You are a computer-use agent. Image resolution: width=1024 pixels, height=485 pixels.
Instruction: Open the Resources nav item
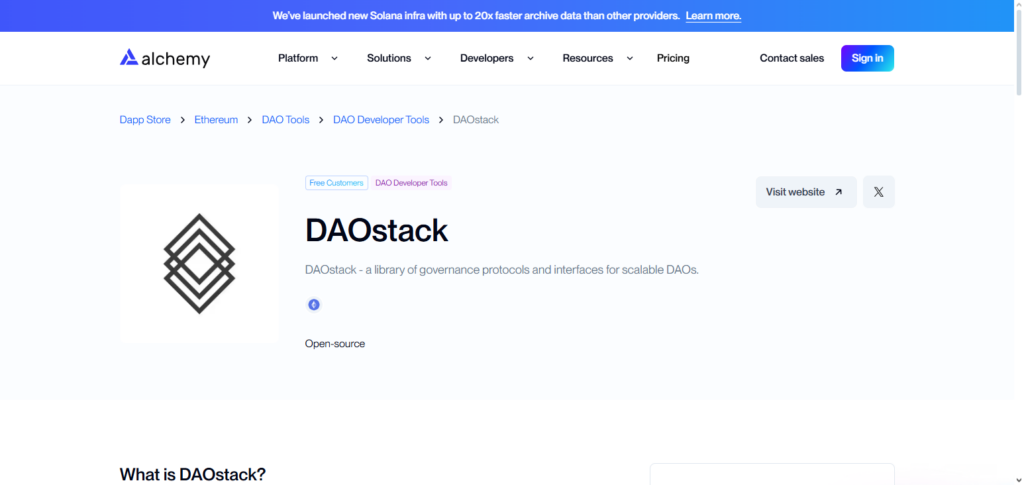[588, 58]
